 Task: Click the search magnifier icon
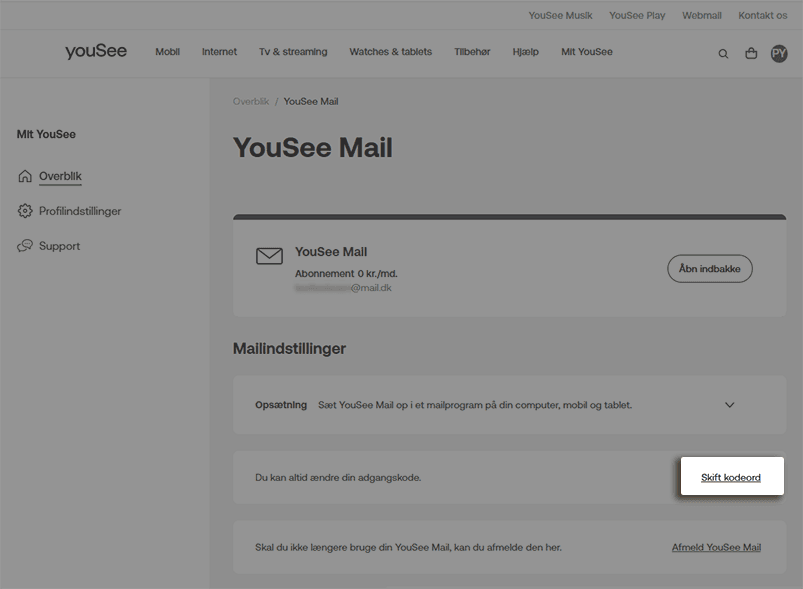(723, 54)
